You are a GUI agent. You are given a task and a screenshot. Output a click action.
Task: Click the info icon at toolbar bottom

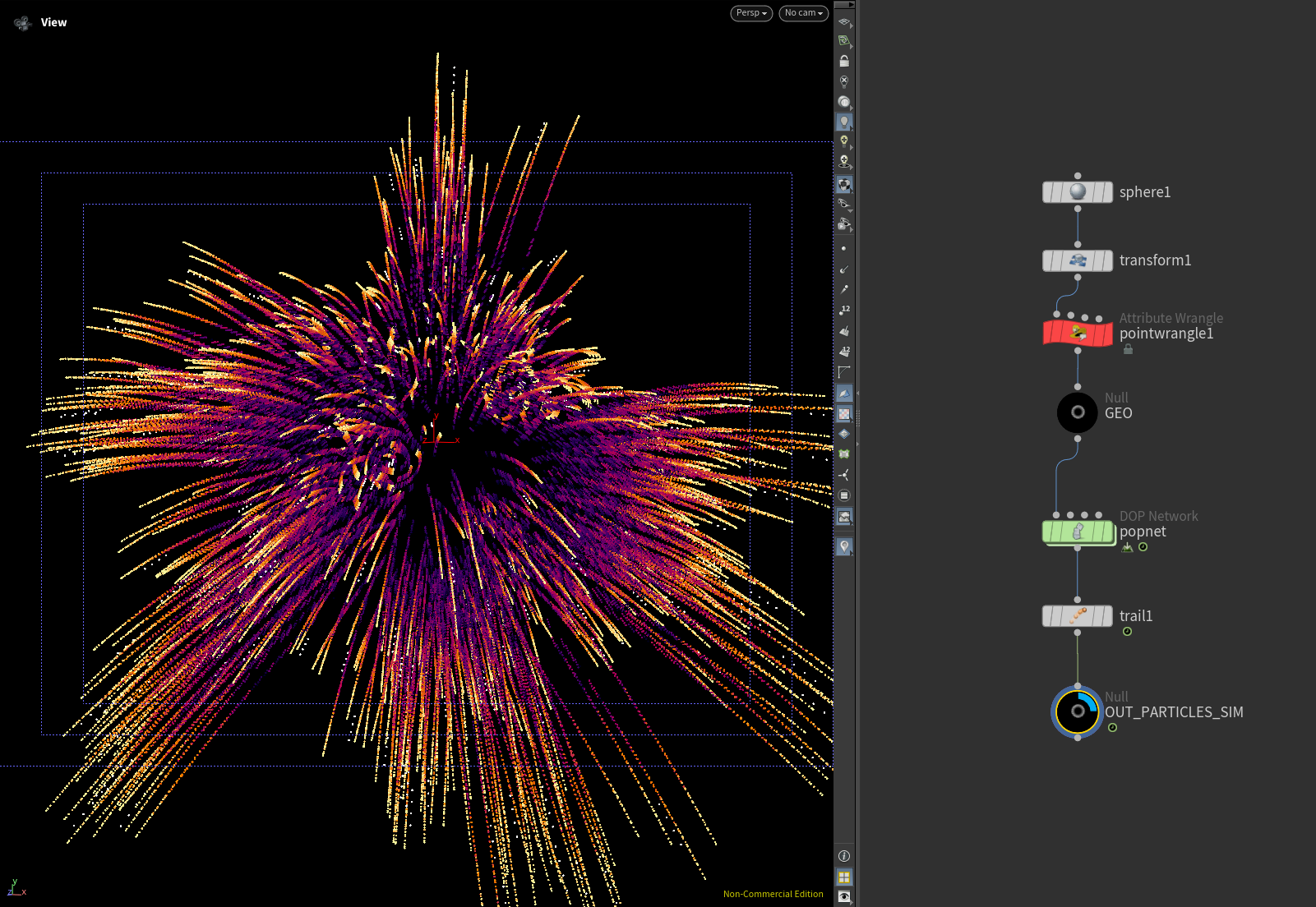coord(844,856)
